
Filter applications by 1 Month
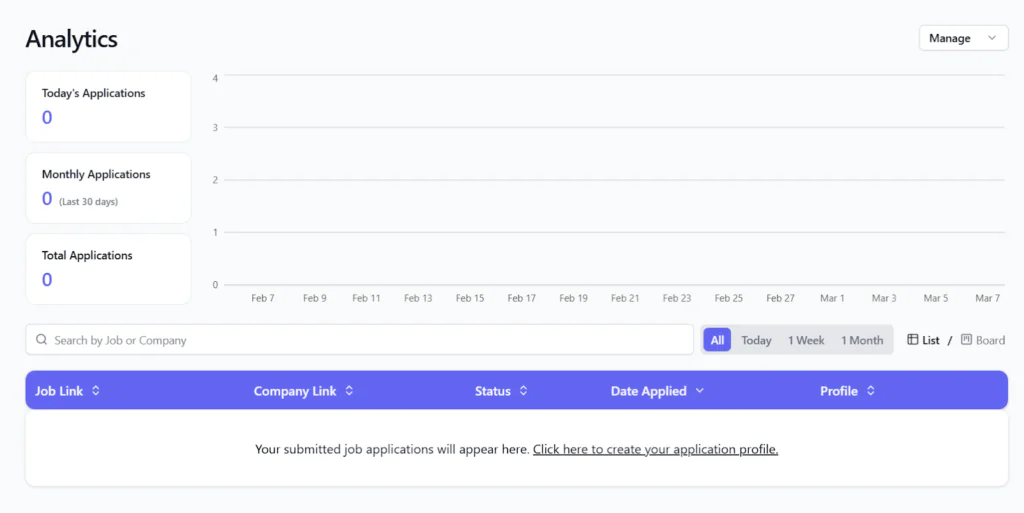pyautogui.click(x=862, y=340)
